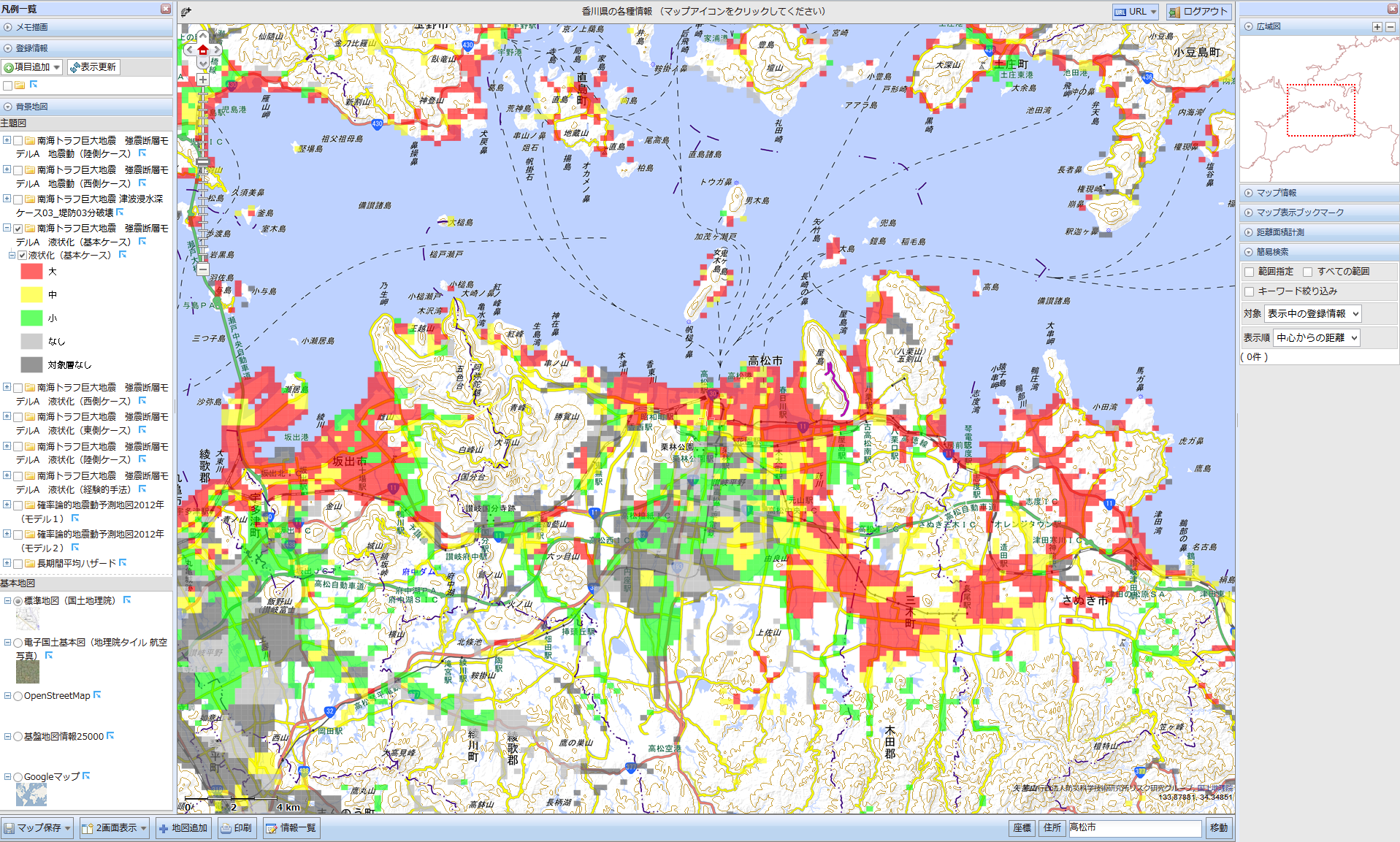Click the 表示更新 refresh button
Screen dimensions: 1400x842
pos(93,67)
